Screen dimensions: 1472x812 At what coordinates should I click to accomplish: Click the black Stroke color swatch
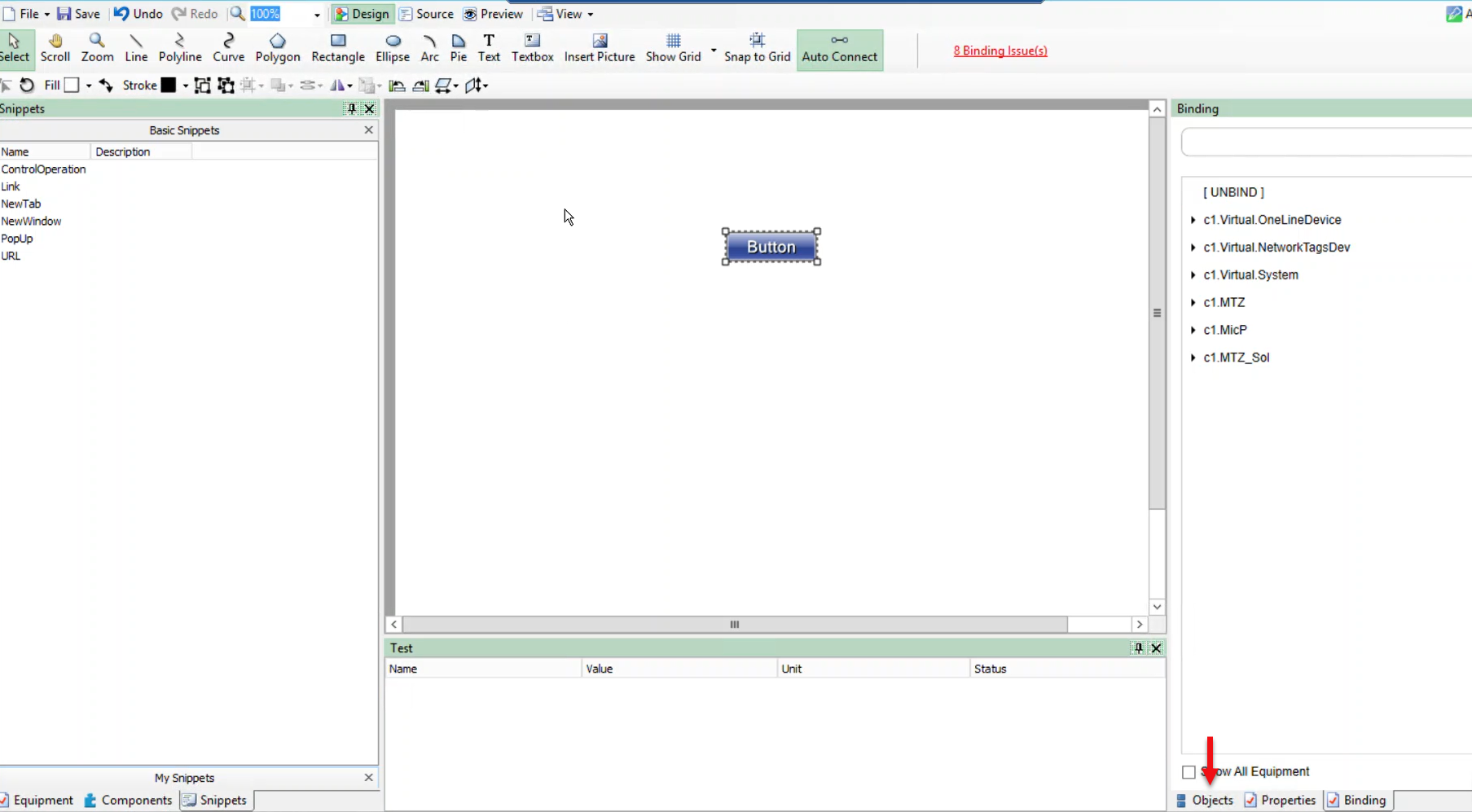(x=169, y=86)
